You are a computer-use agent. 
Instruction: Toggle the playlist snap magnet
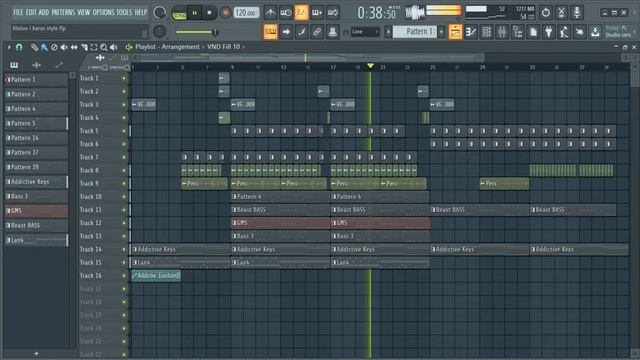(x=19, y=47)
